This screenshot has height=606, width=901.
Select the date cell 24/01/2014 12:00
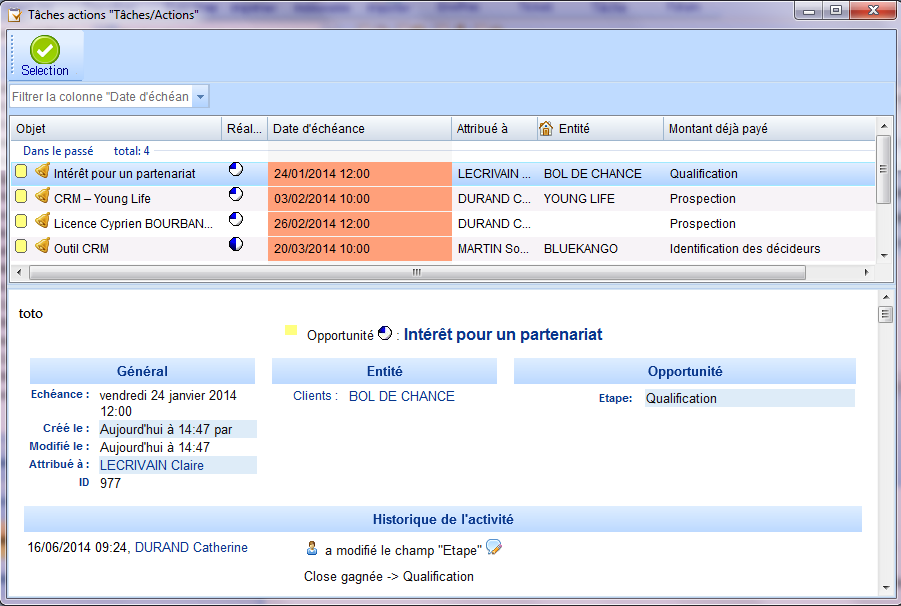coord(360,173)
